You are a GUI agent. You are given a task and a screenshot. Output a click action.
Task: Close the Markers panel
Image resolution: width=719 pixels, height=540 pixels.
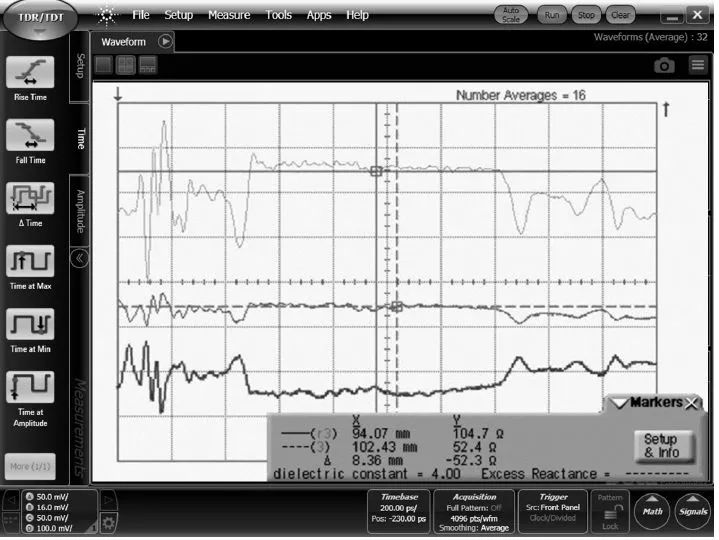(x=691, y=403)
